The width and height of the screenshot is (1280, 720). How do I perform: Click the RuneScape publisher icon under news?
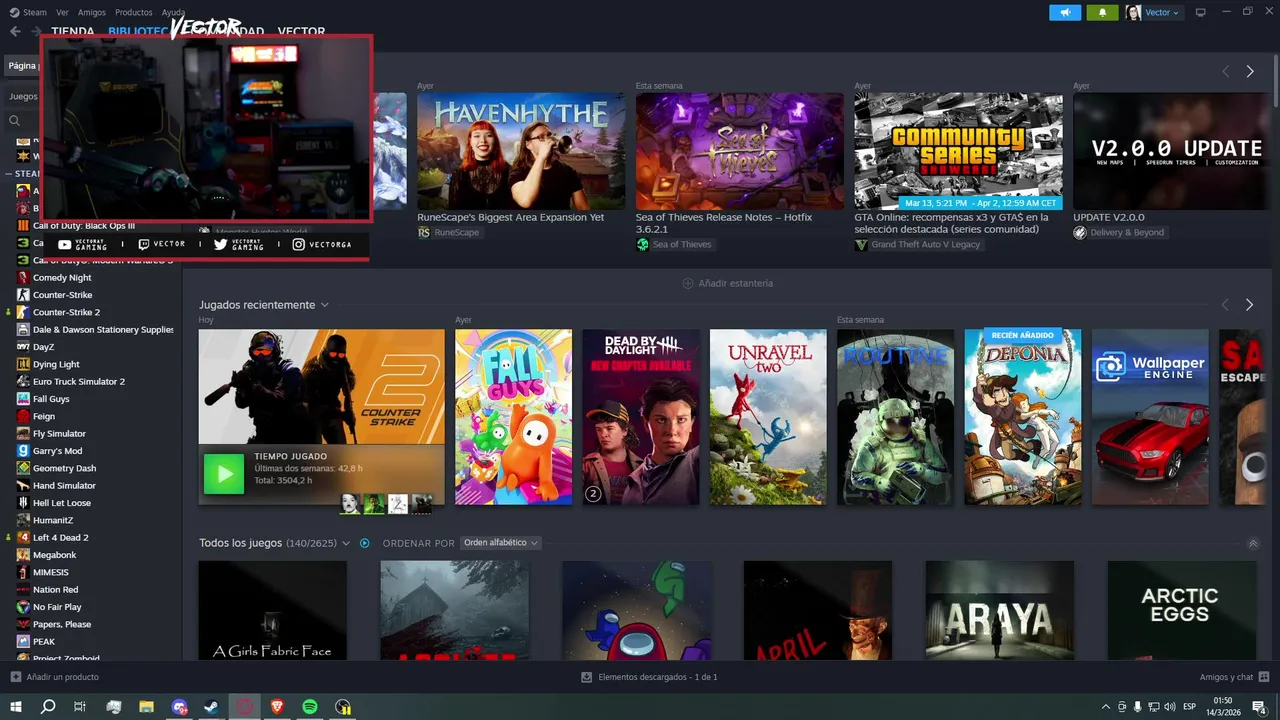pyautogui.click(x=424, y=232)
